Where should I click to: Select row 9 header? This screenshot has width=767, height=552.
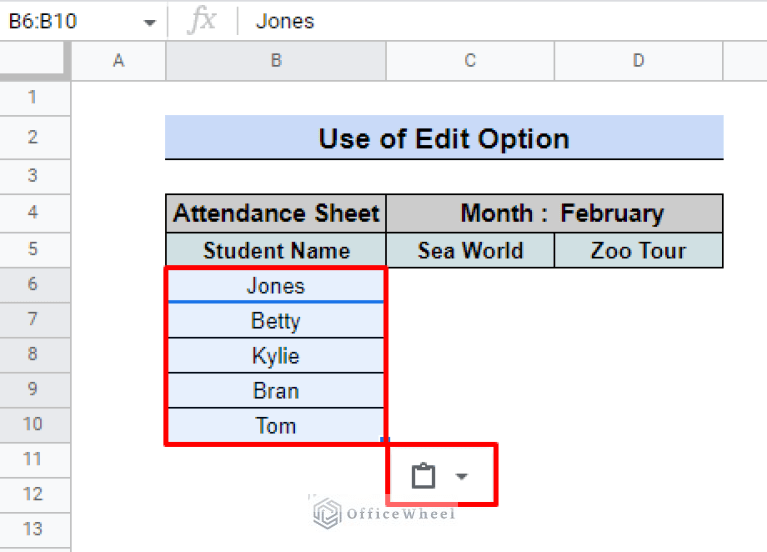(x=35, y=390)
